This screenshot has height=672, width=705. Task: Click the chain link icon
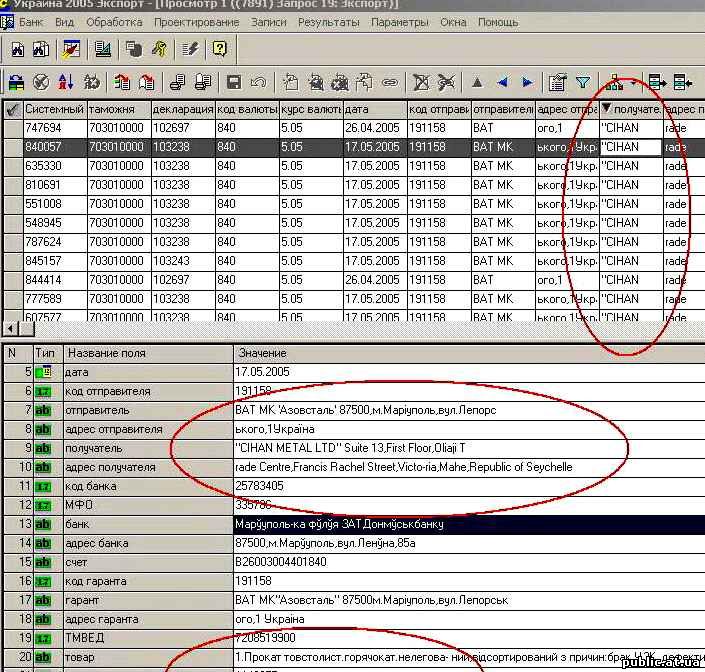(x=390, y=82)
